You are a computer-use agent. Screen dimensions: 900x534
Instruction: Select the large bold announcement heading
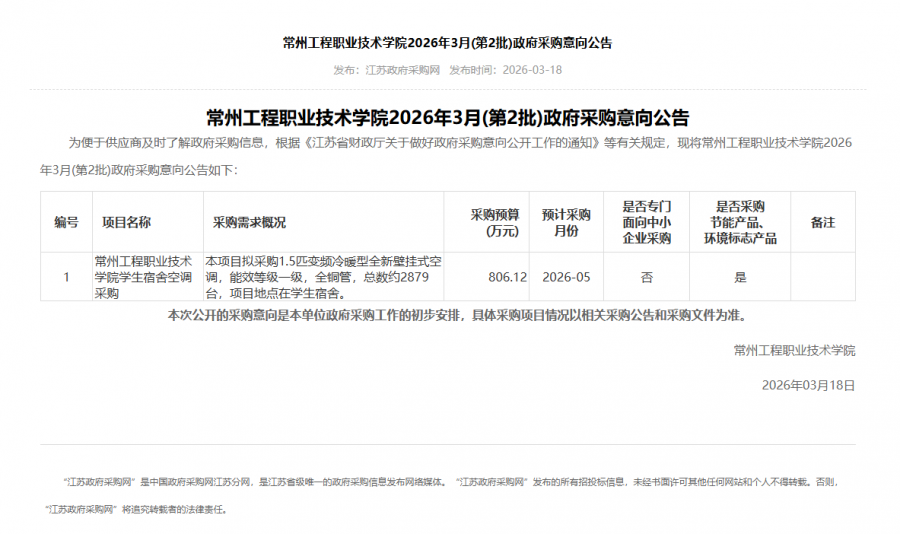[447, 117]
